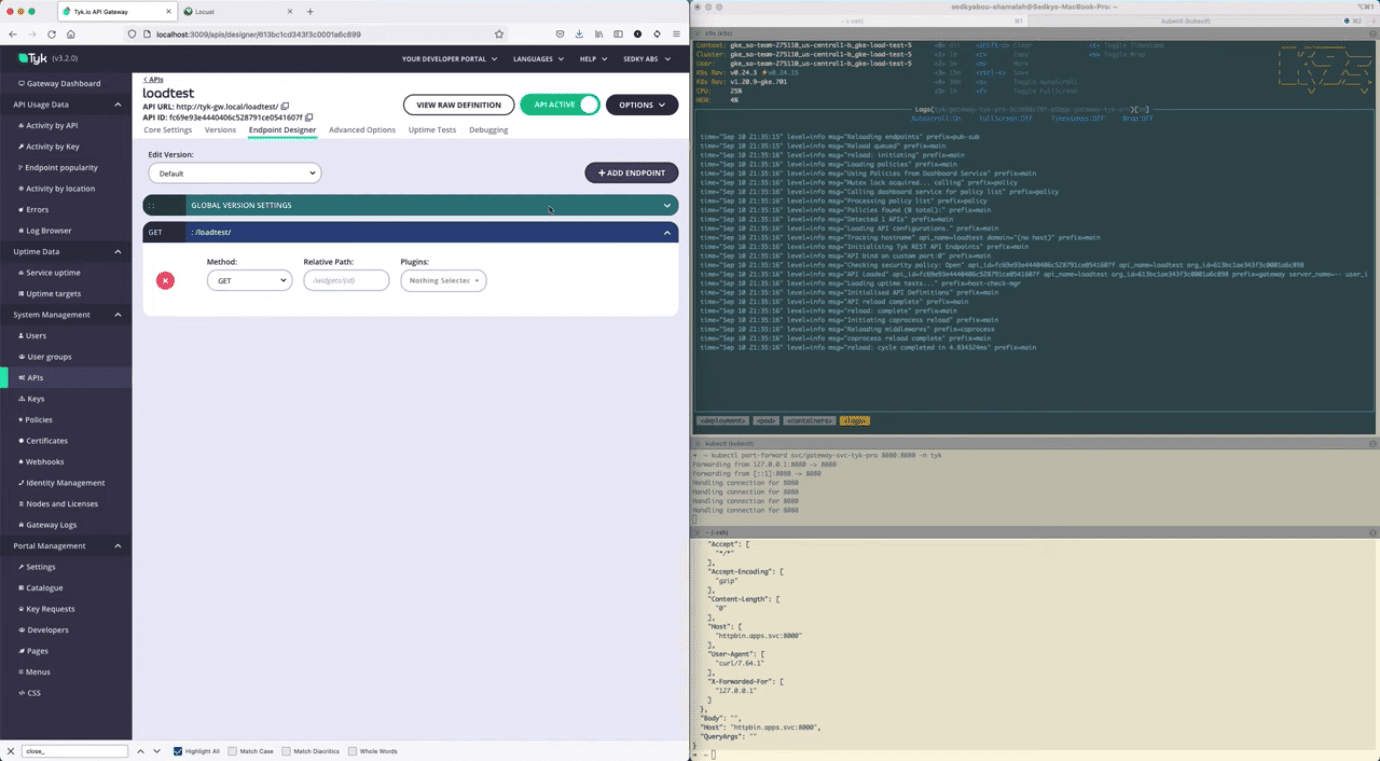This screenshot has width=1380, height=761.
Task: Enable Whole Words option
Action: (352, 751)
